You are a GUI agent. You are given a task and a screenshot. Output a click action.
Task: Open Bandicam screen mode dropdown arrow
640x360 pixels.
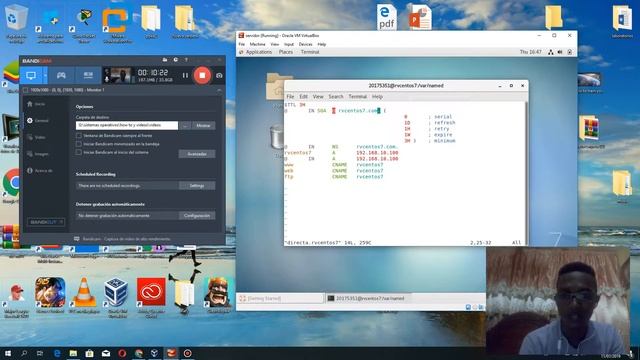pos(45,76)
